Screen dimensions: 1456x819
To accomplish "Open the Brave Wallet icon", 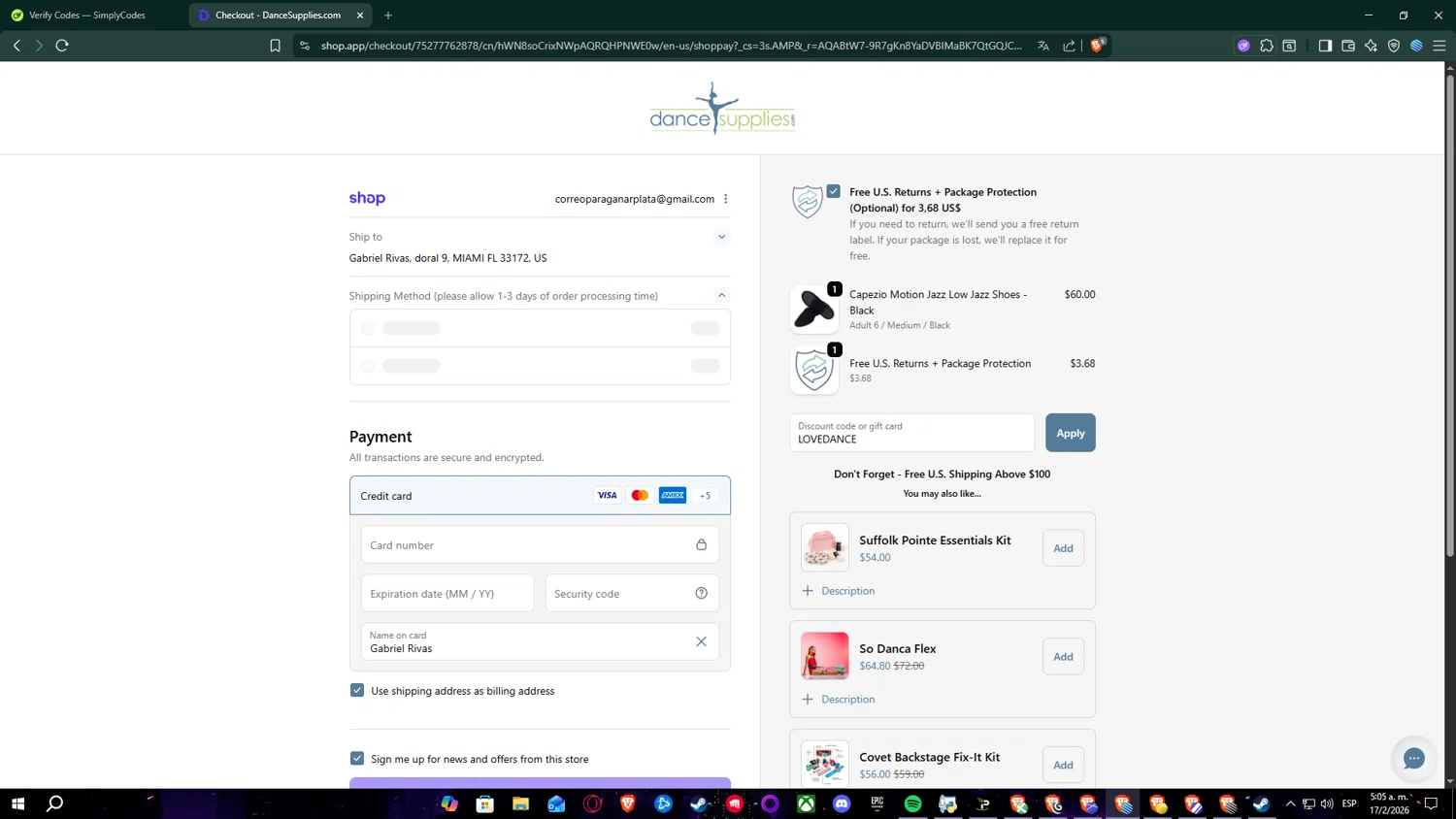I will (x=1348, y=46).
